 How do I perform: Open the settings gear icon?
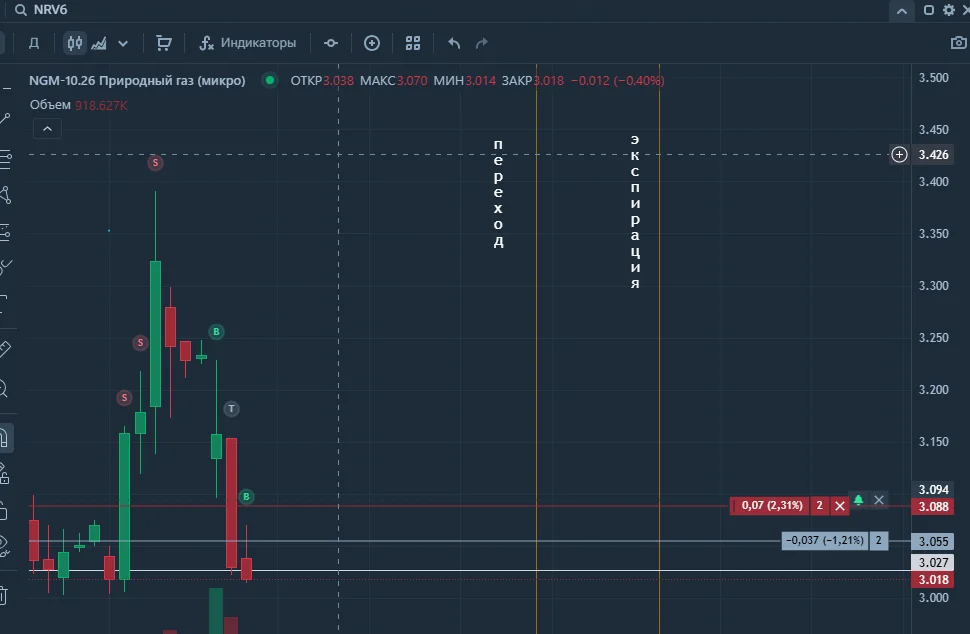pos(949,10)
